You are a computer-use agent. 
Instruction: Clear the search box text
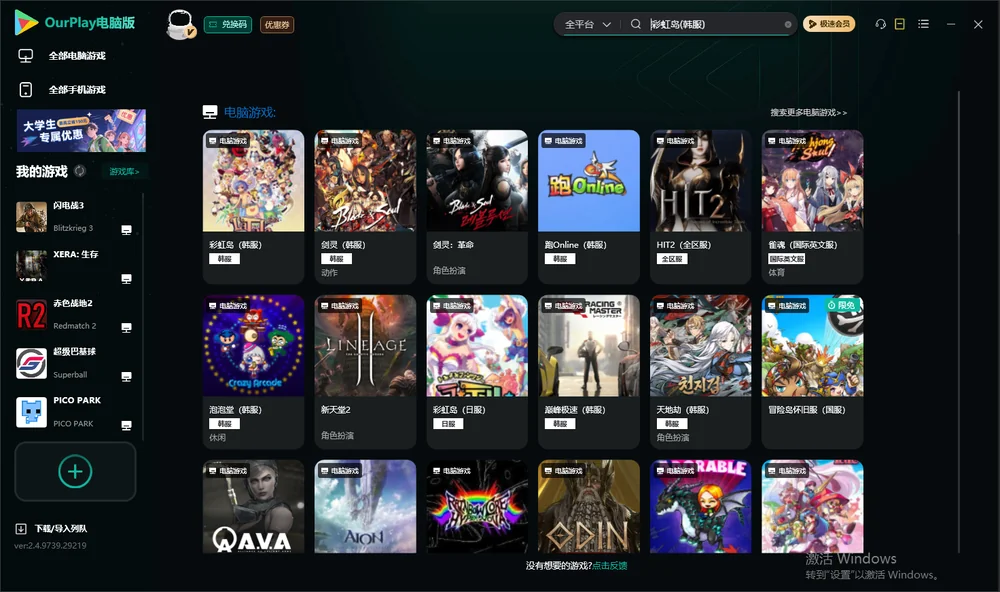[x=788, y=25]
